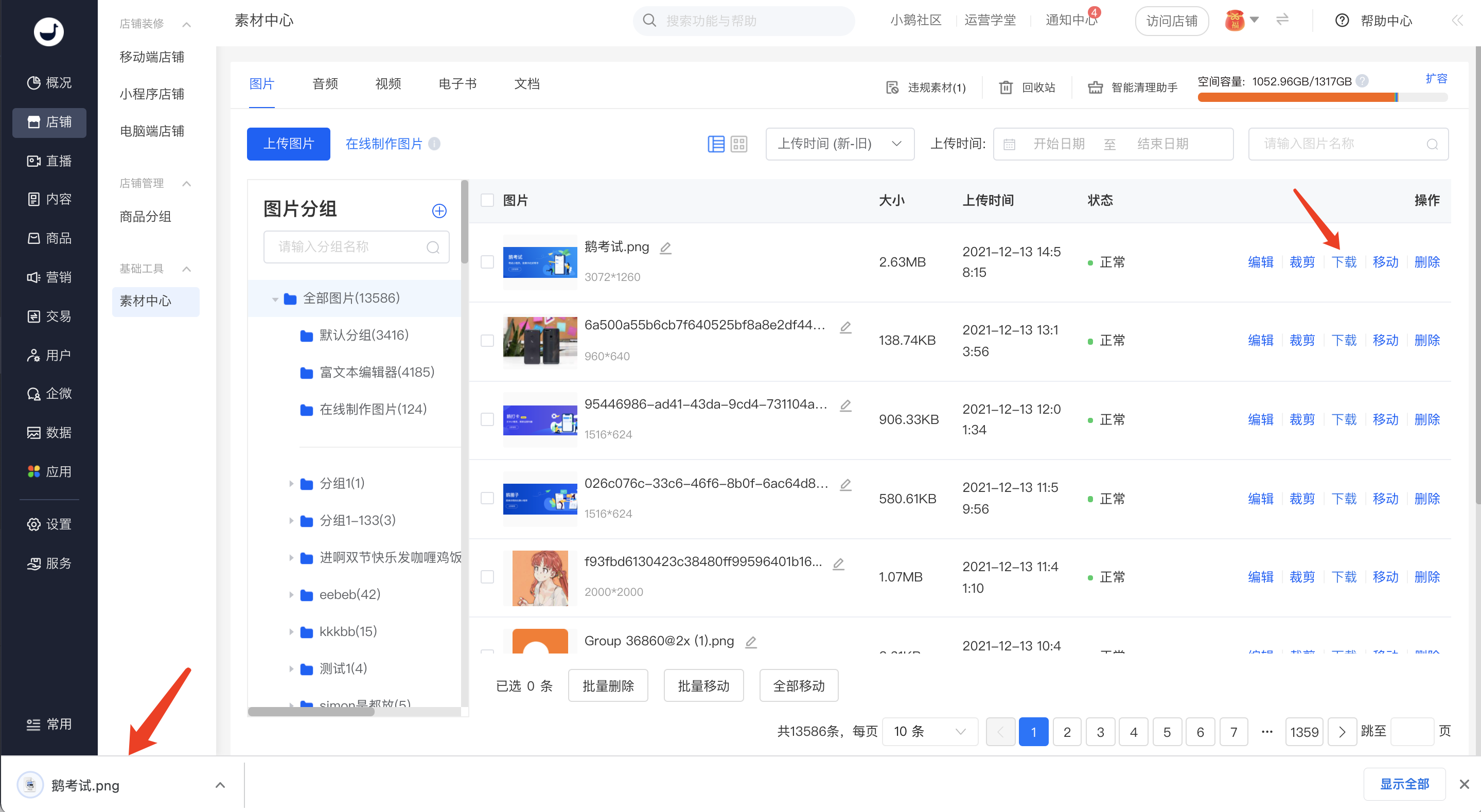Screen dimensions: 1481x812
Task: Click the collapse double-chevron at top right
Action: point(1456,21)
